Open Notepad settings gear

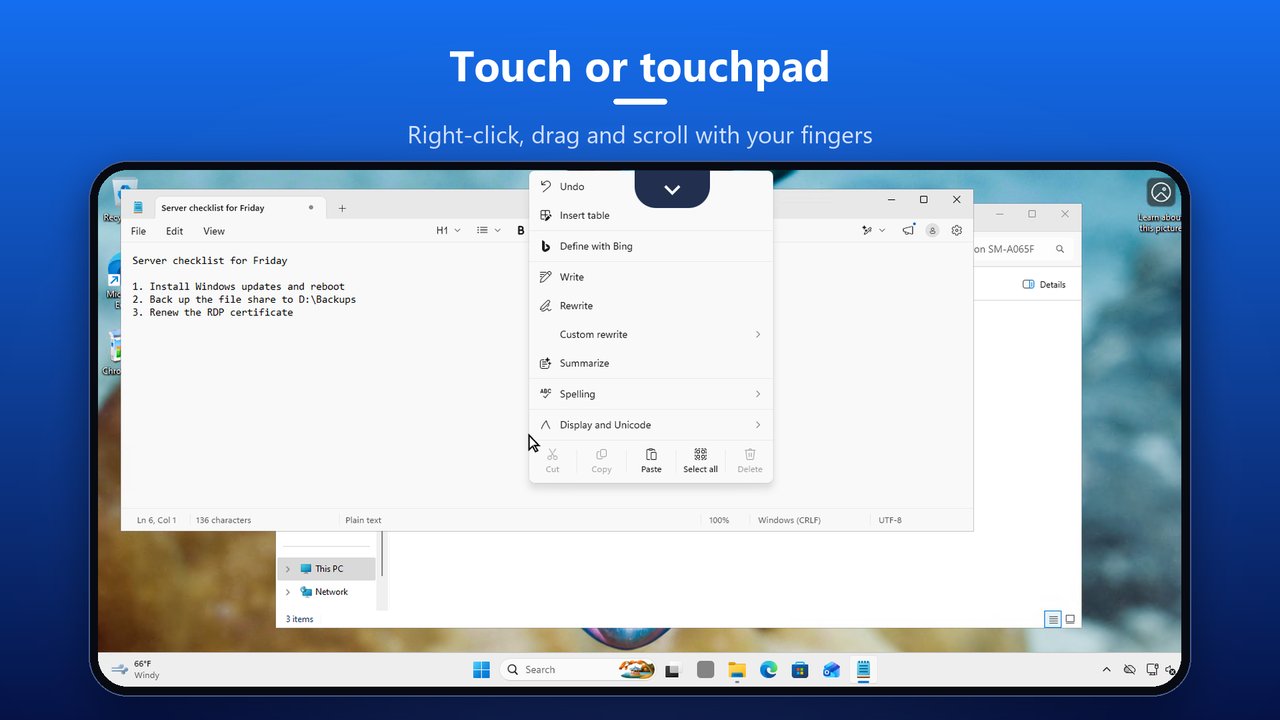pyautogui.click(x=957, y=231)
